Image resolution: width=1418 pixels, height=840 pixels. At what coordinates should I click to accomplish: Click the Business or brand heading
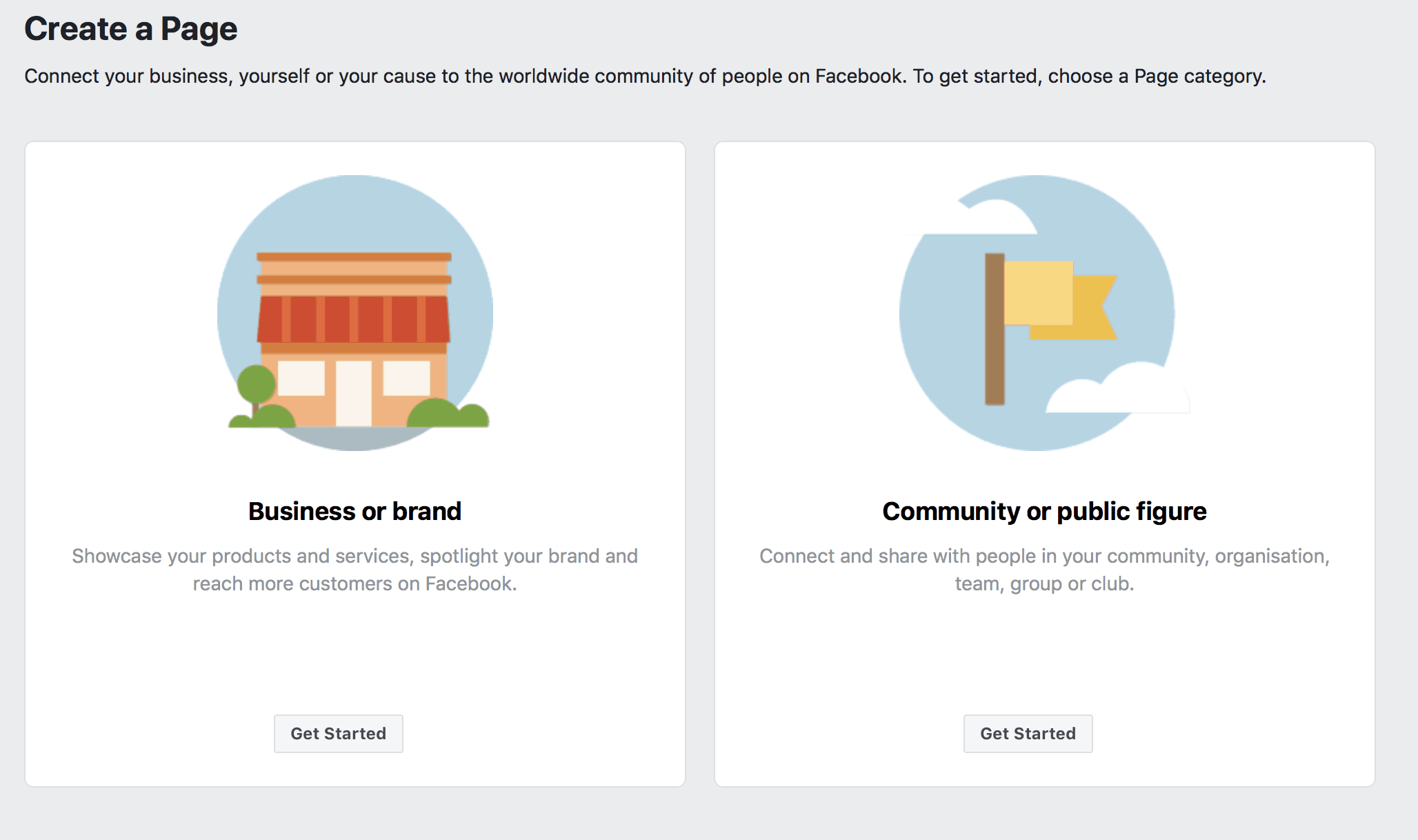click(x=354, y=511)
